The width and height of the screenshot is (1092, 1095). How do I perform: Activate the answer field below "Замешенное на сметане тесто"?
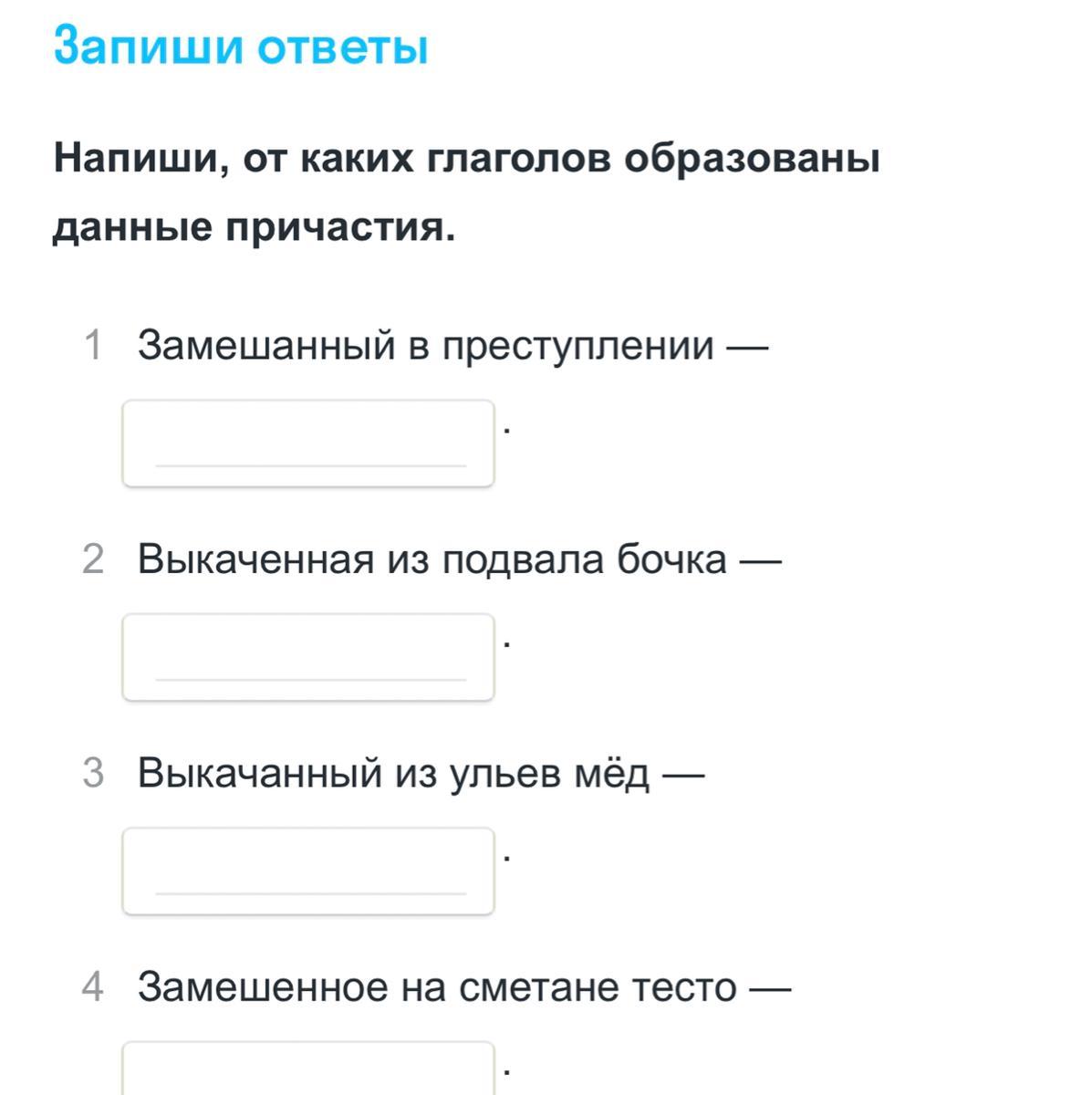308,1069
